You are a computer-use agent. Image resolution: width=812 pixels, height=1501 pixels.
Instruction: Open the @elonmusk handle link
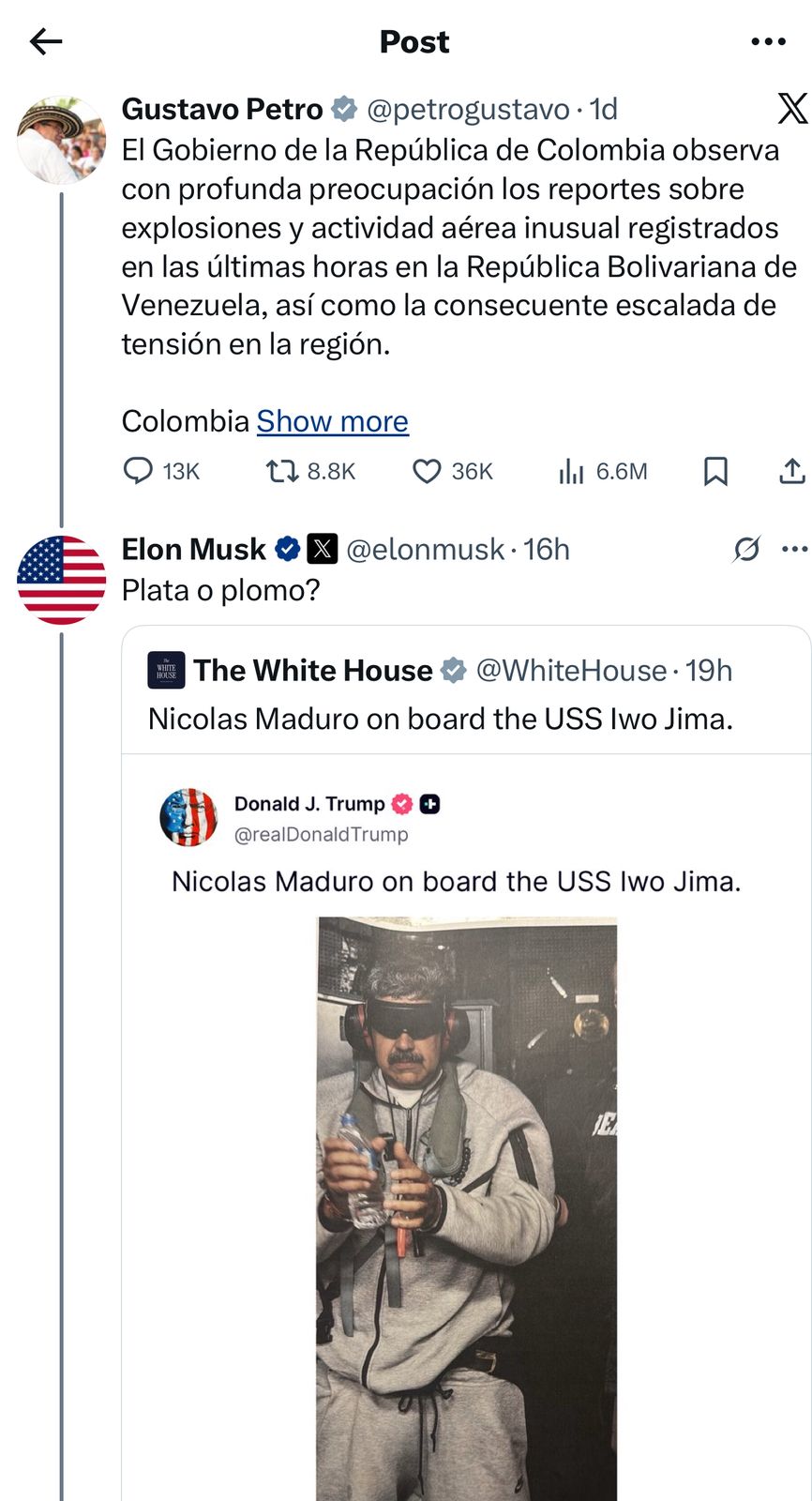click(x=425, y=549)
